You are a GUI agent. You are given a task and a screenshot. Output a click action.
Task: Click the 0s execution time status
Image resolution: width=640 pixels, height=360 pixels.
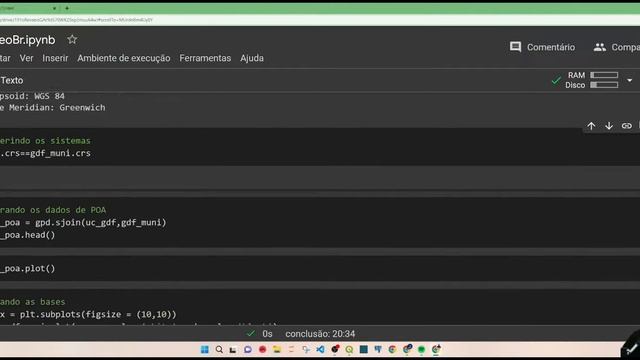pyautogui.click(x=267, y=334)
